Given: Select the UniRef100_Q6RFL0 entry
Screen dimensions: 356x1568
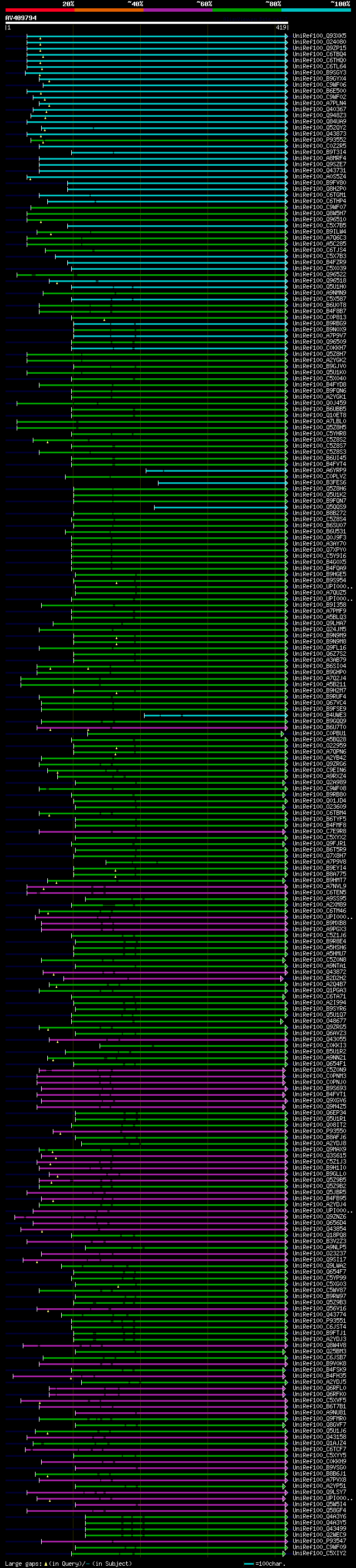Looking at the screenshot, I should pyautogui.click(x=319, y=1388).
